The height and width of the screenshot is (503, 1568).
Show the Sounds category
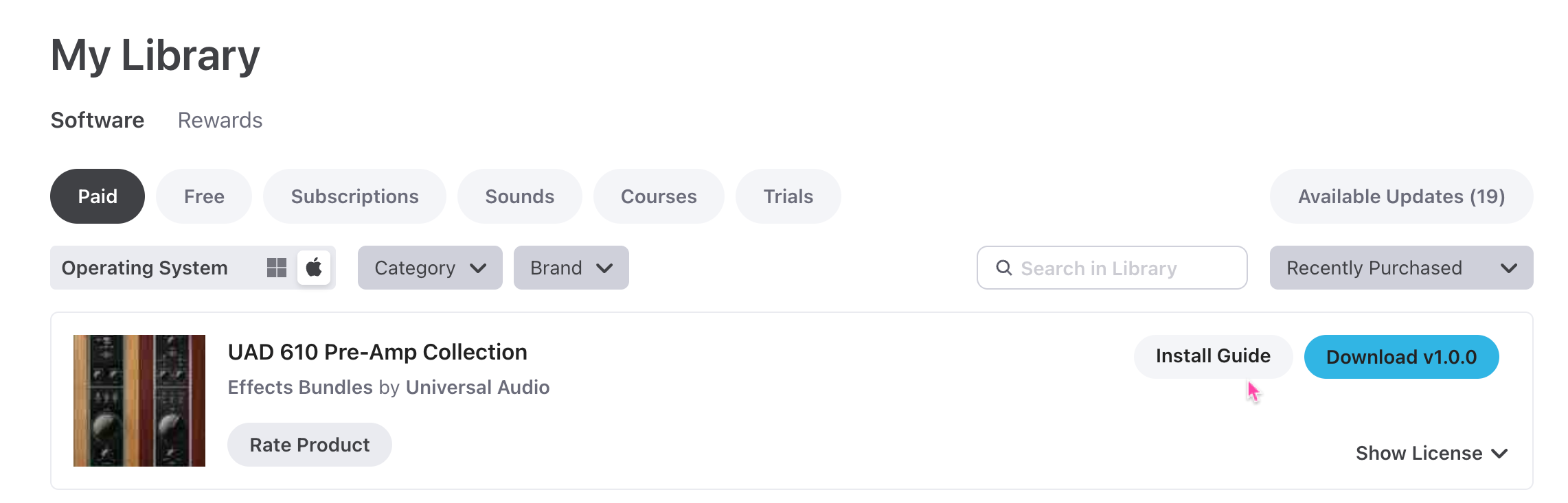pos(519,196)
